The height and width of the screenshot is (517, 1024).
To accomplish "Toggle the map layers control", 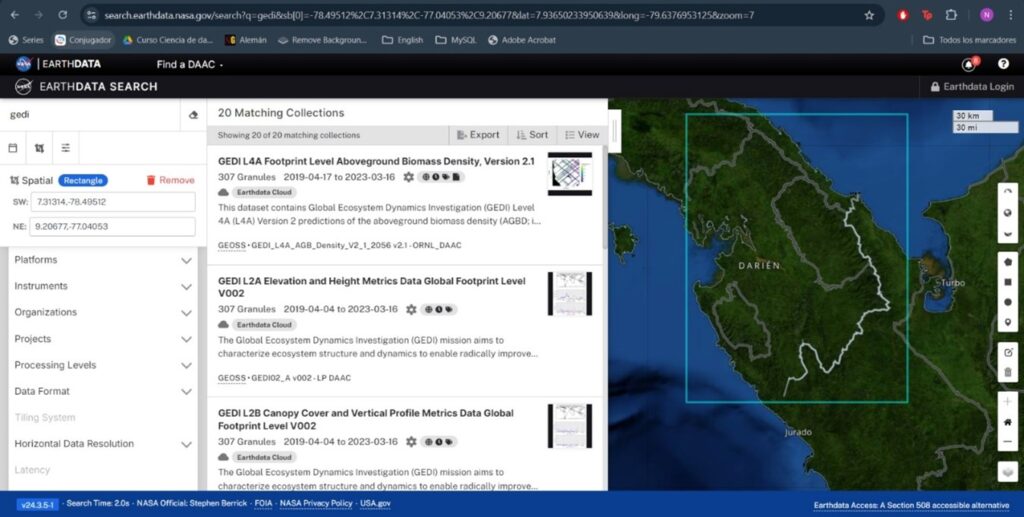I will 1007,471.
